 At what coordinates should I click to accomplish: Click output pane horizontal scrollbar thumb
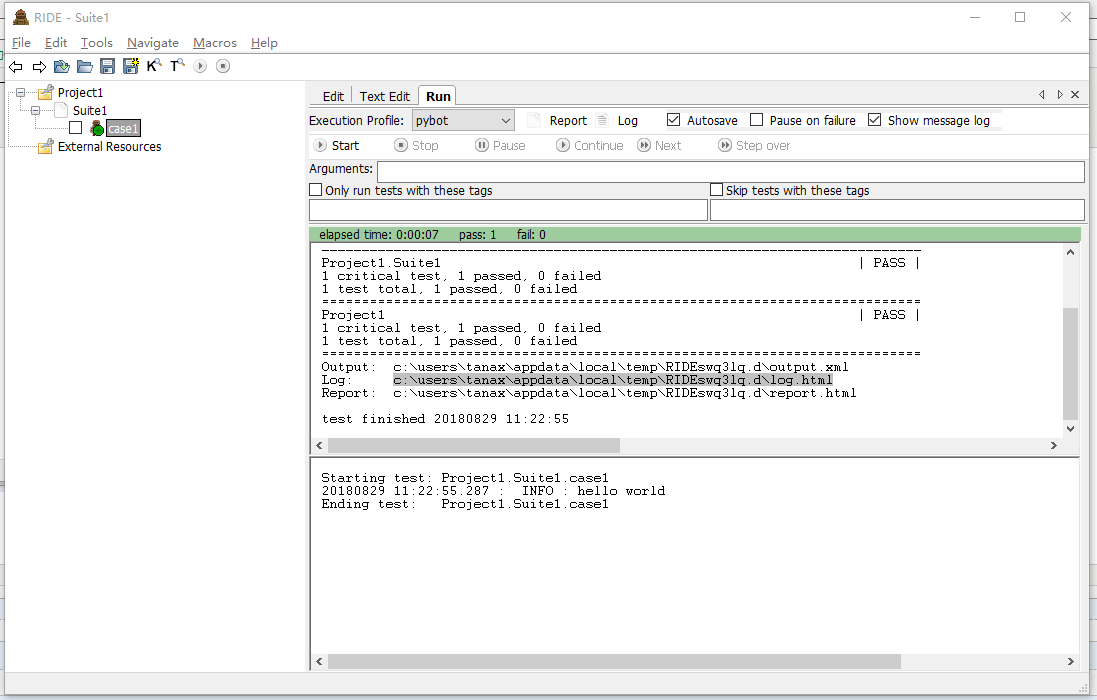pos(474,445)
